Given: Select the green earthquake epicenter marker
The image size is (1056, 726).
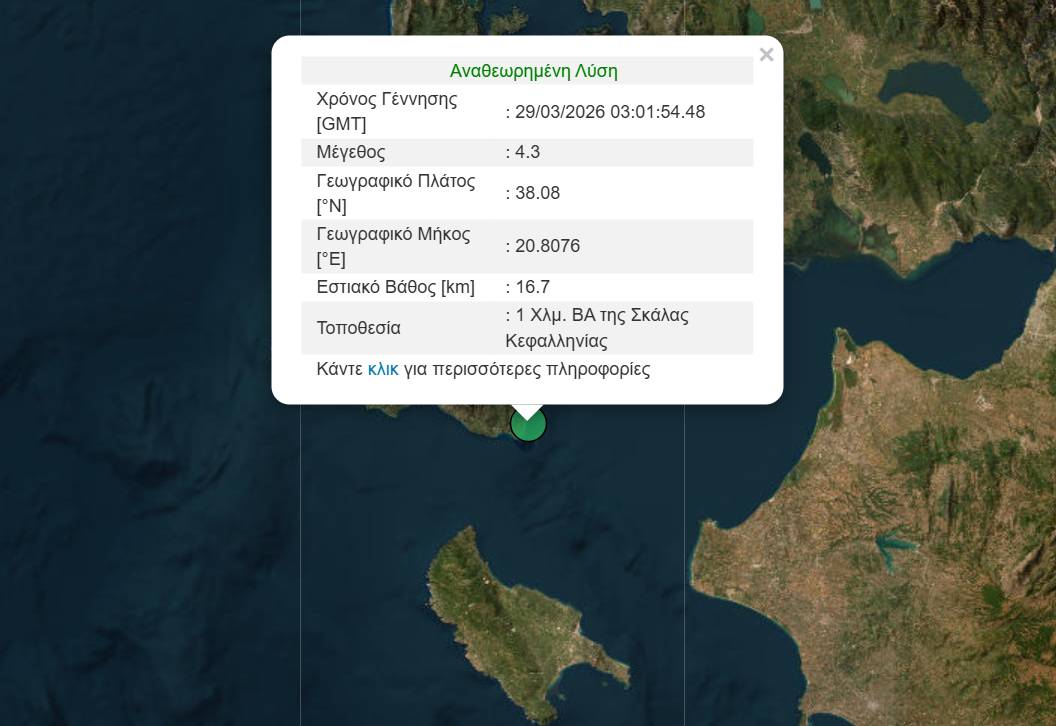Looking at the screenshot, I should pos(528,426).
